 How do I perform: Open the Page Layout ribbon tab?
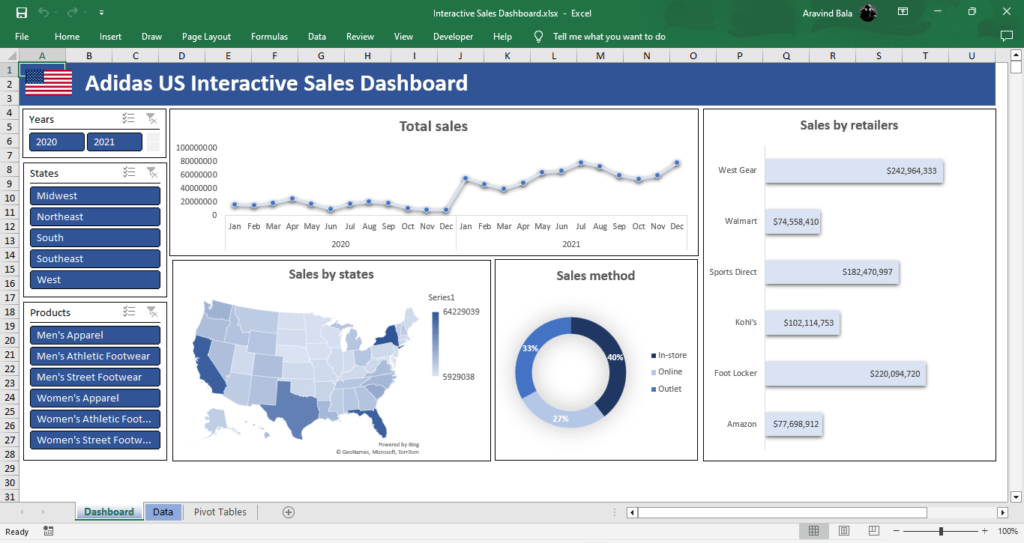point(206,37)
